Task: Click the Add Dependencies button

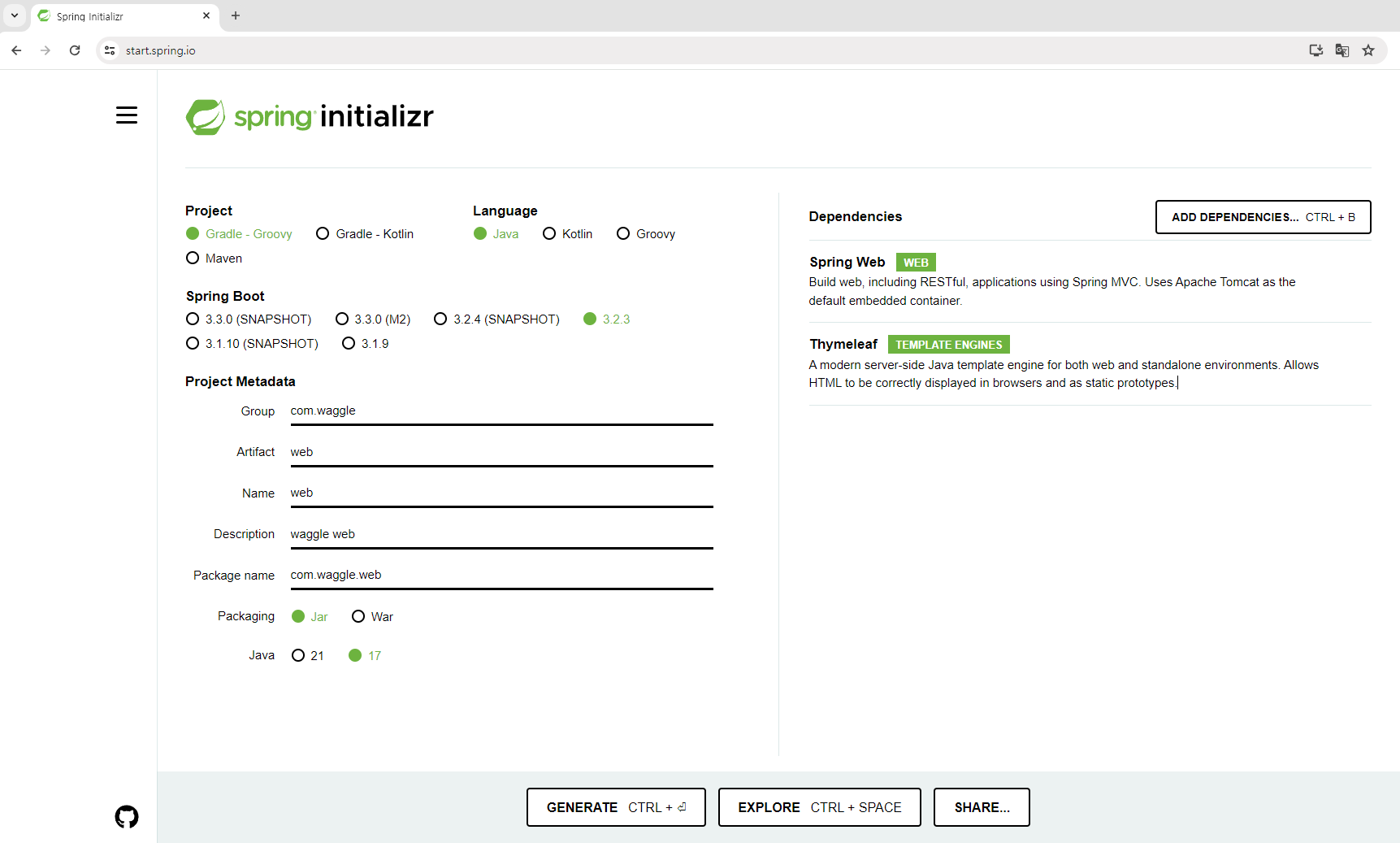Action: point(1263,217)
